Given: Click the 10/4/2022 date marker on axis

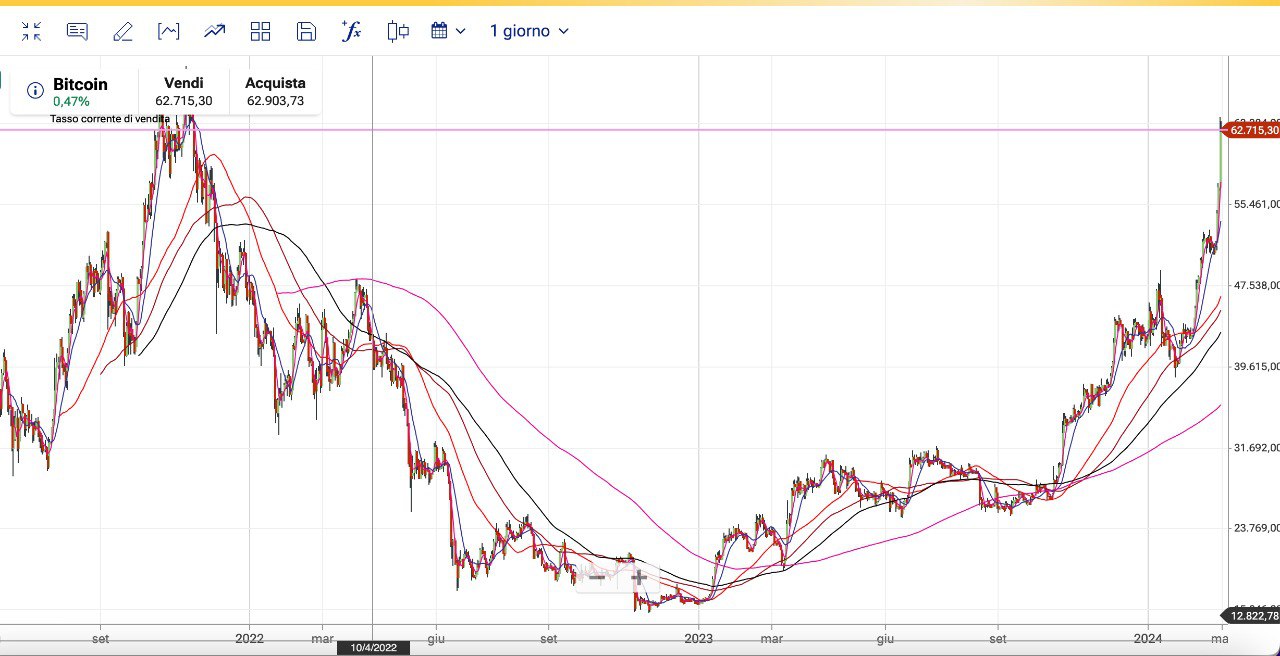Looking at the screenshot, I should 373,648.
